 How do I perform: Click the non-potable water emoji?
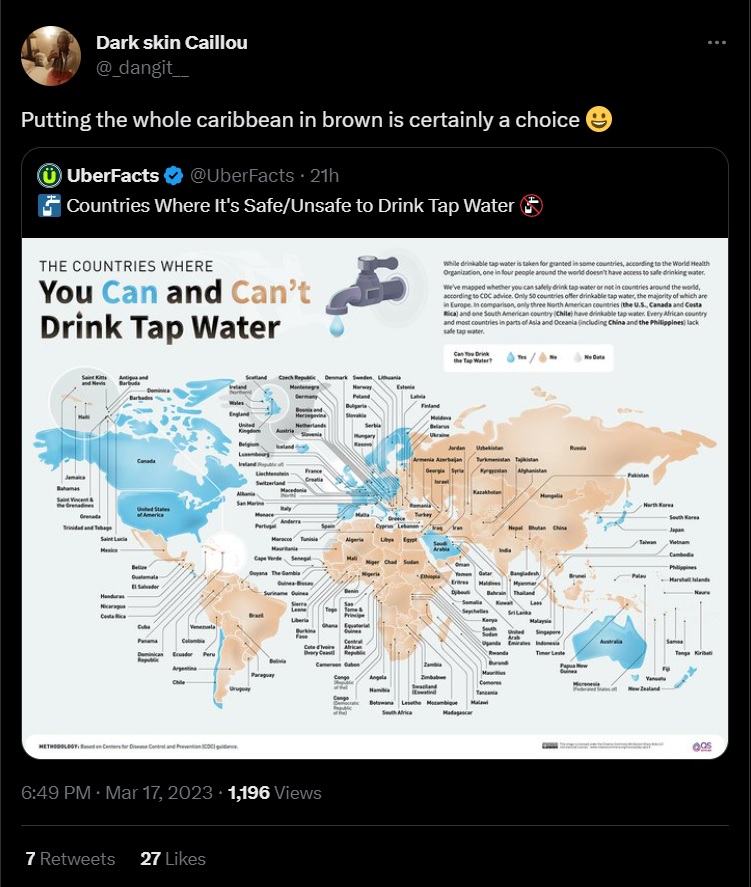(532, 206)
